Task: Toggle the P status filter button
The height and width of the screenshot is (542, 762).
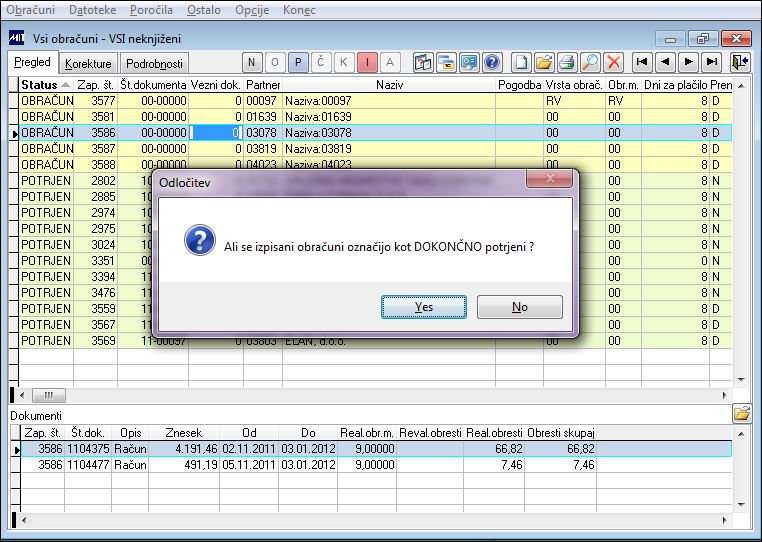Action: pyautogui.click(x=298, y=63)
